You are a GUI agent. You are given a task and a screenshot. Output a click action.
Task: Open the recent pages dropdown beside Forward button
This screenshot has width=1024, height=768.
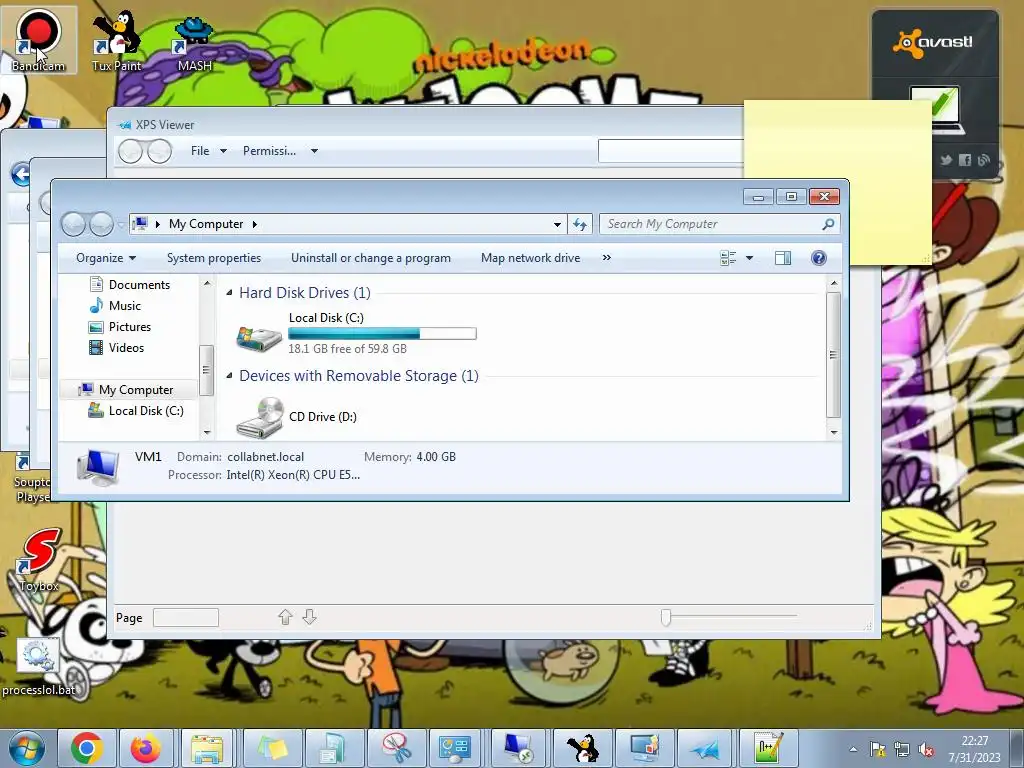pos(121,225)
